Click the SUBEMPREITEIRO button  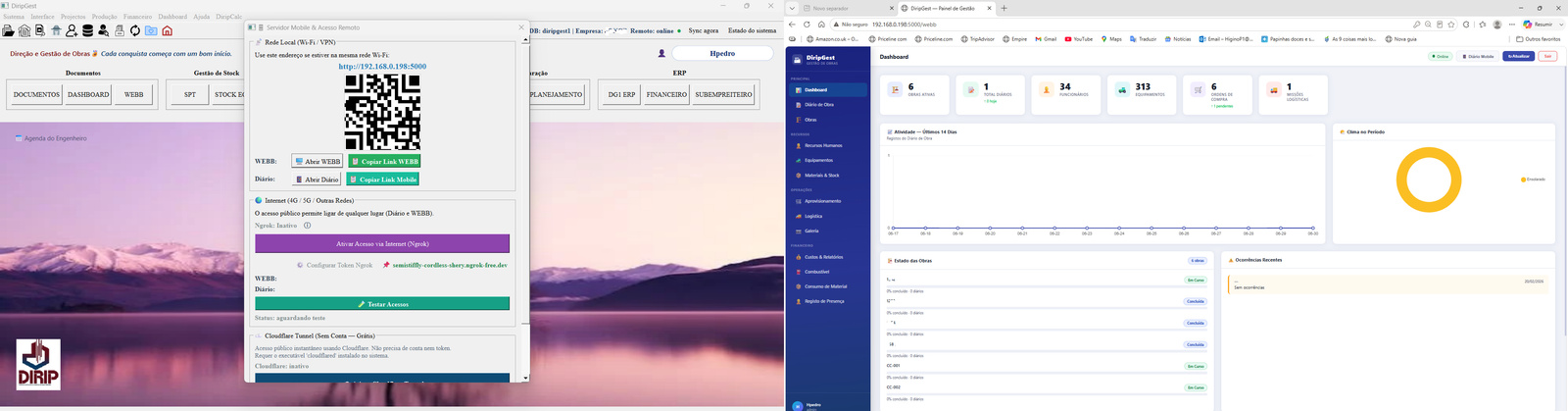(x=723, y=95)
